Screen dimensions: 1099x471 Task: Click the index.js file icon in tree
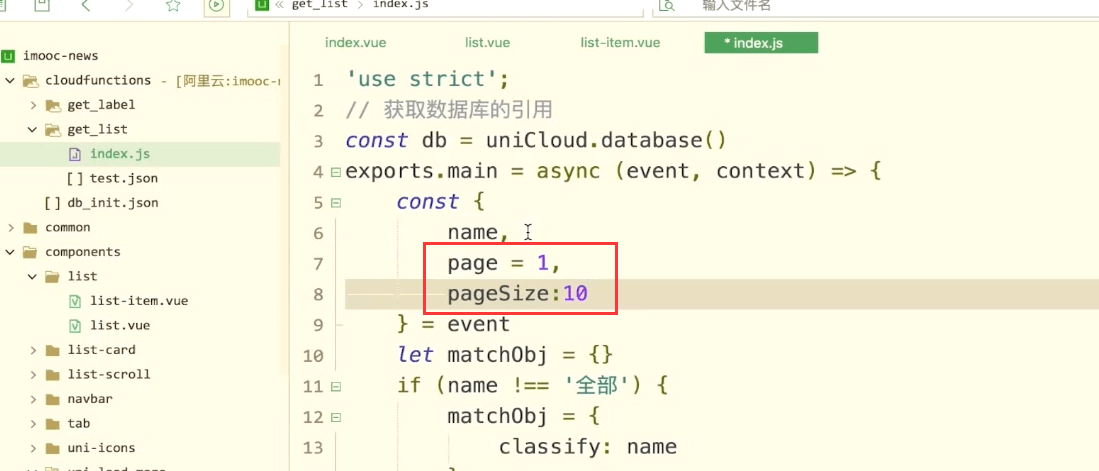click(75, 154)
